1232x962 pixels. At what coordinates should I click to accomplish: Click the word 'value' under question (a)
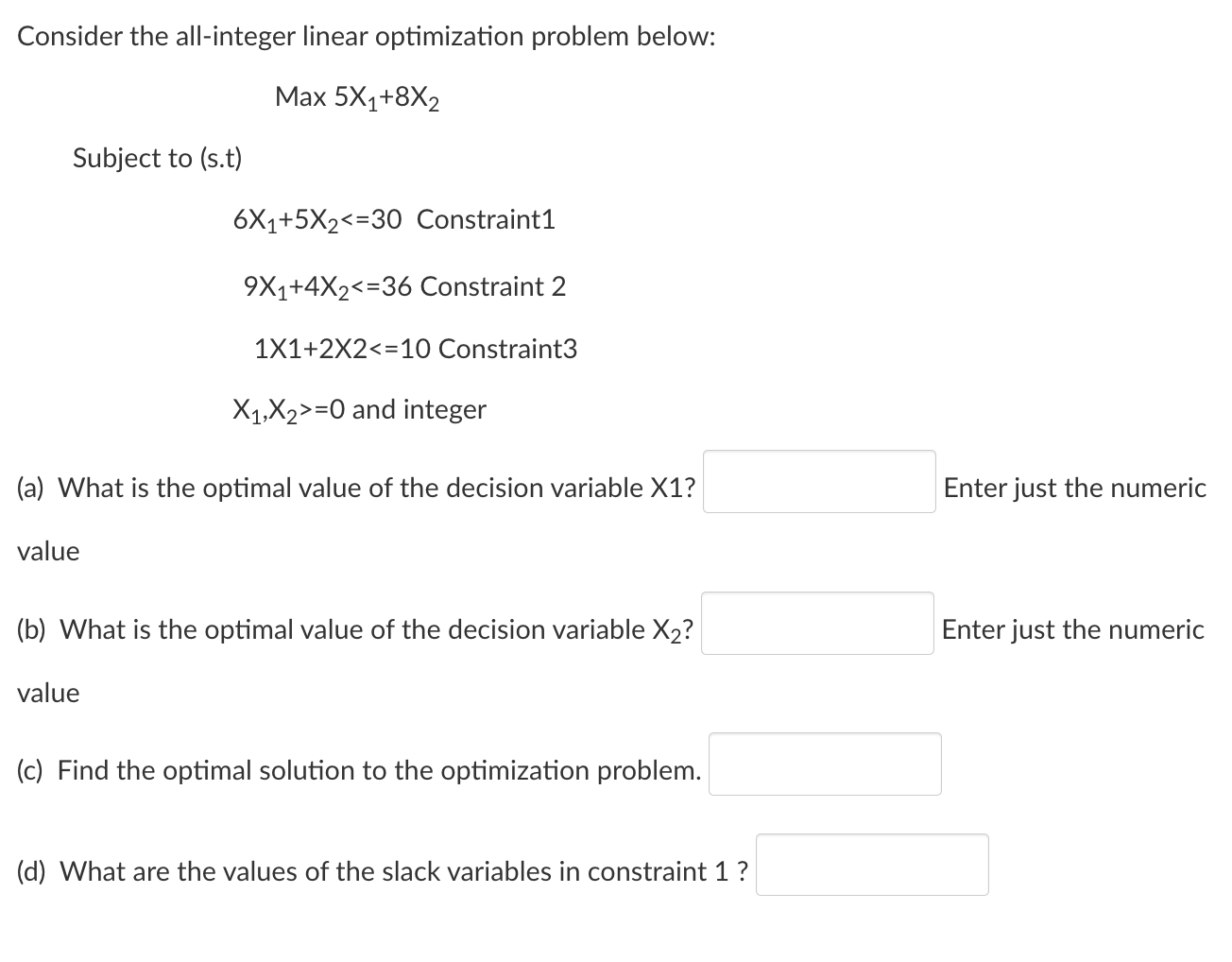(x=48, y=551)
